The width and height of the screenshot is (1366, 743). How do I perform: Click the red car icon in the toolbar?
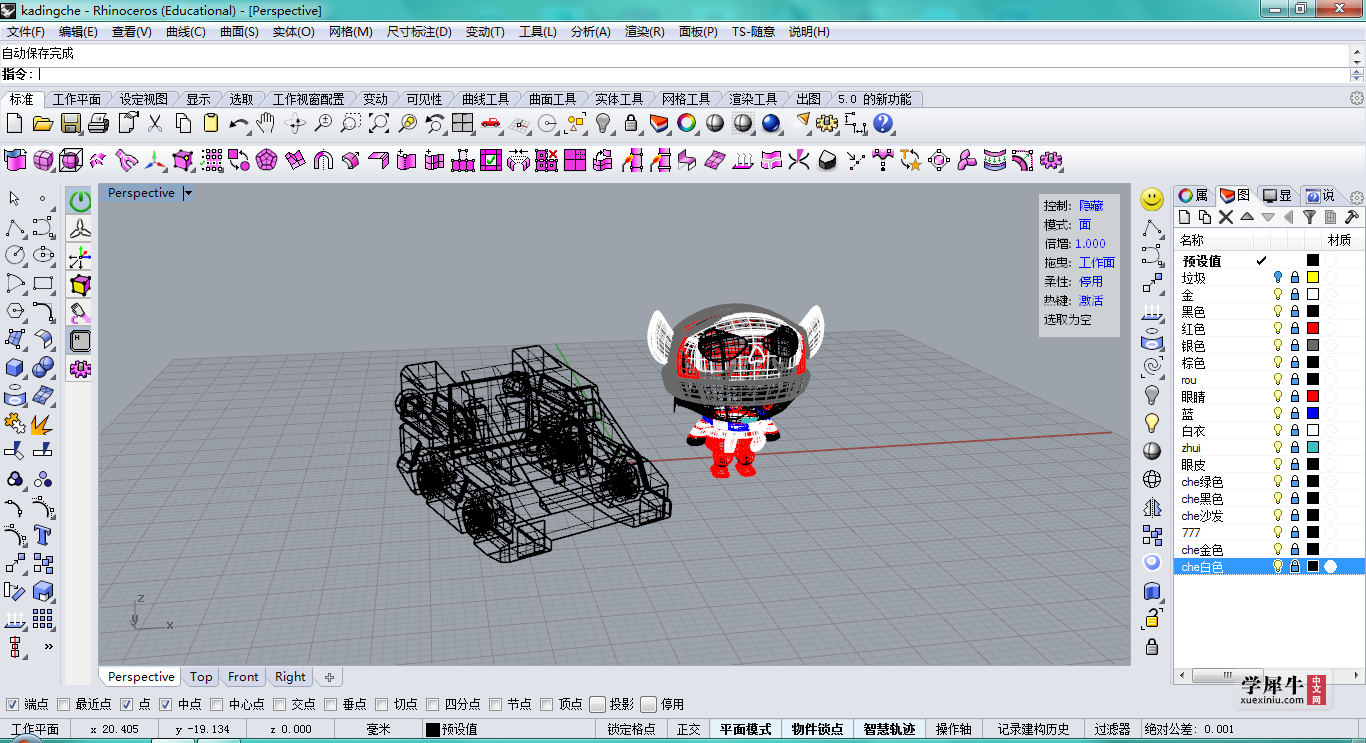[x=490, y=123]
